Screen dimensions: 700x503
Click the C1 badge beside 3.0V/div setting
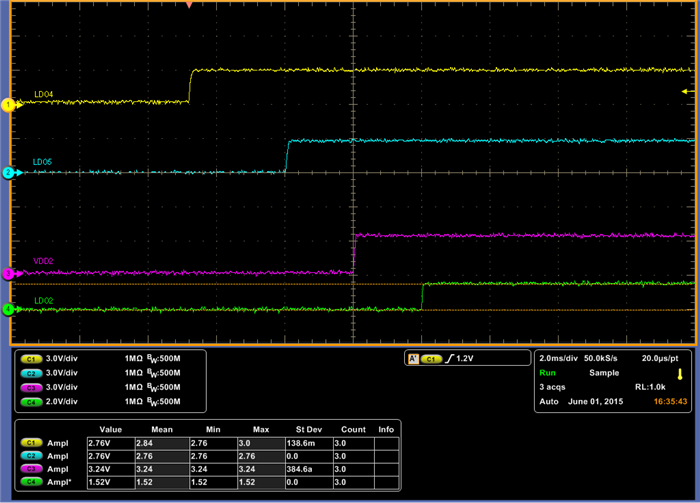33,358
